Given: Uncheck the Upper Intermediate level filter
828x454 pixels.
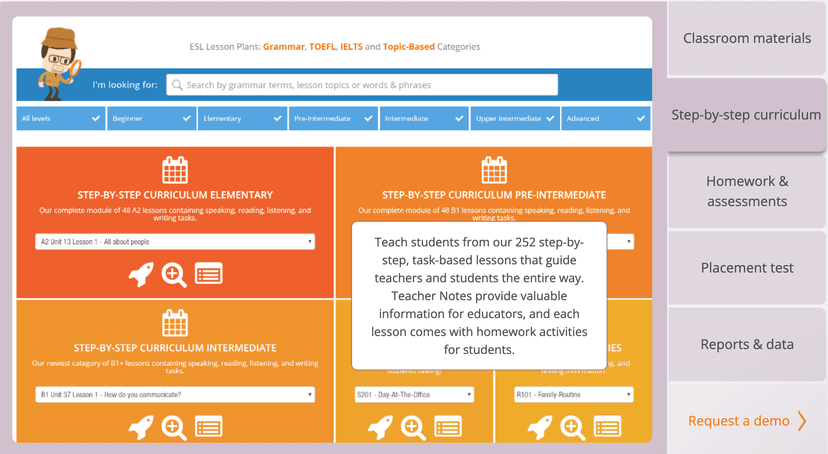Looking at the screenshot, I should (514, 118).
